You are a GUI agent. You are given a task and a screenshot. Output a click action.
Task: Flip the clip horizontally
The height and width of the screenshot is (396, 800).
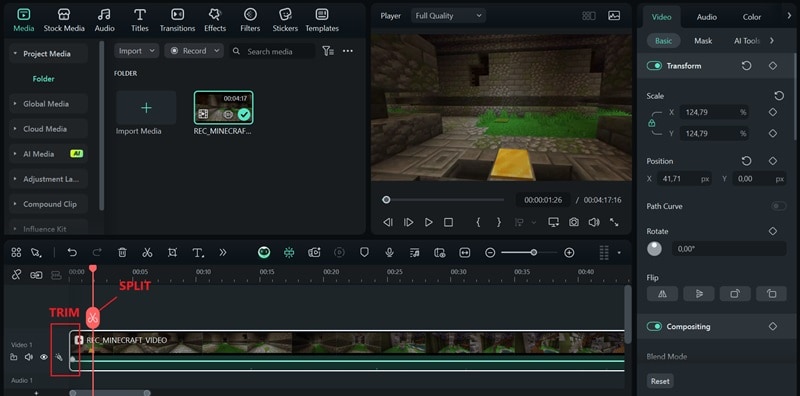662,294
